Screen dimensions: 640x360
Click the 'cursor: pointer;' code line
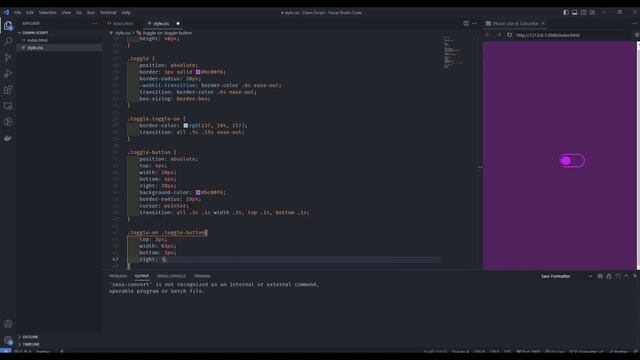point(164,206)
